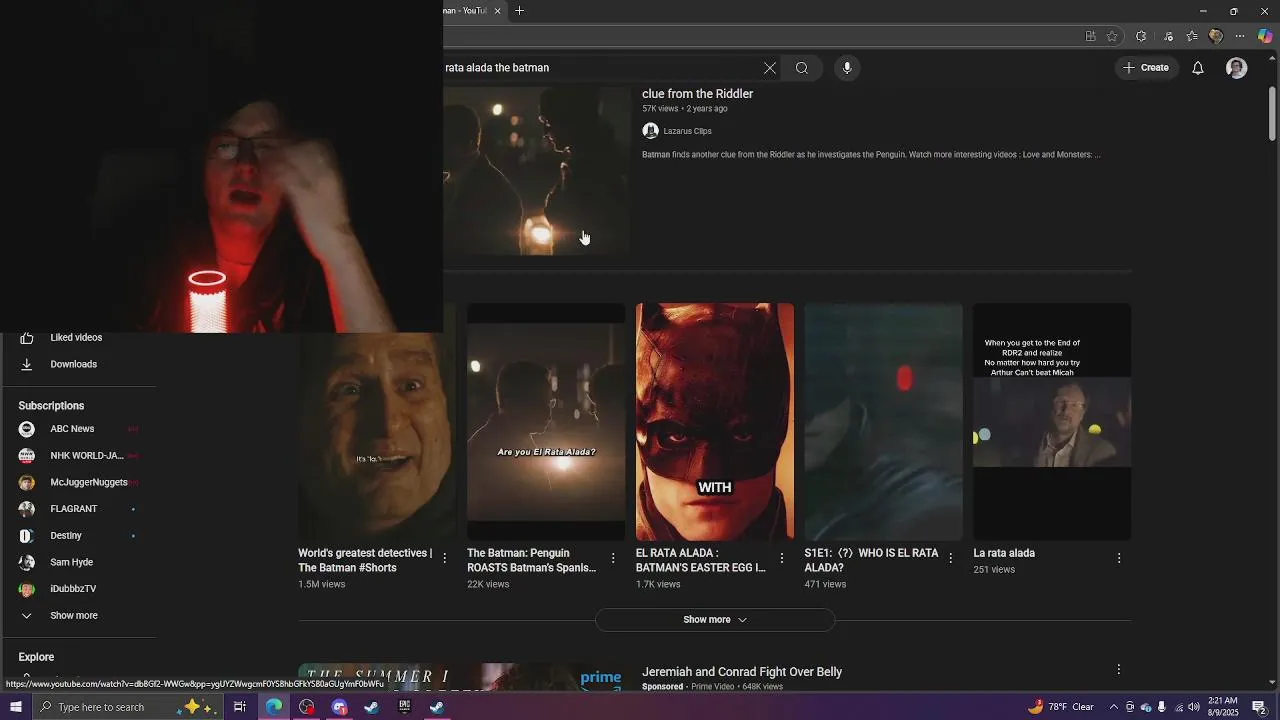Open Task View on taskbar
The image size is (1280, 720).
(x=240, y=707)
